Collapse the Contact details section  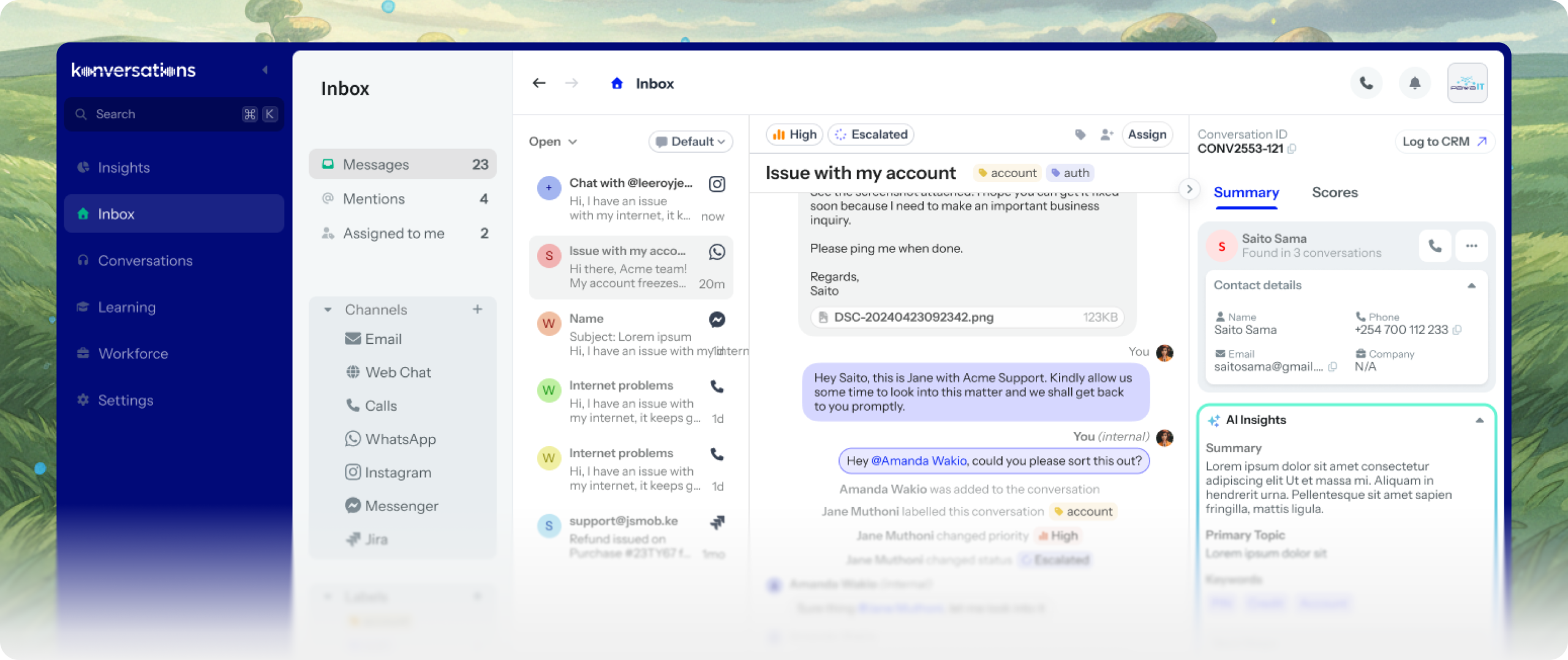click(1471, 286)
